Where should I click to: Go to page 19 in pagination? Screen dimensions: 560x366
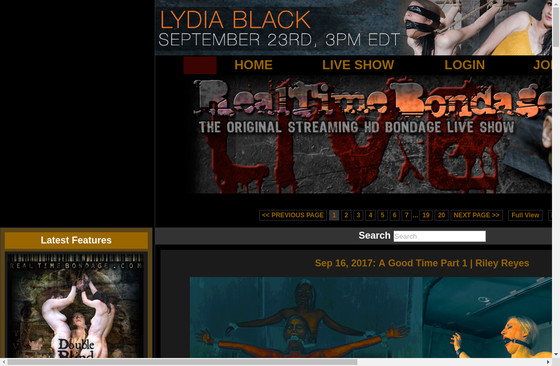pyautogui.click(x=426, y=215)
